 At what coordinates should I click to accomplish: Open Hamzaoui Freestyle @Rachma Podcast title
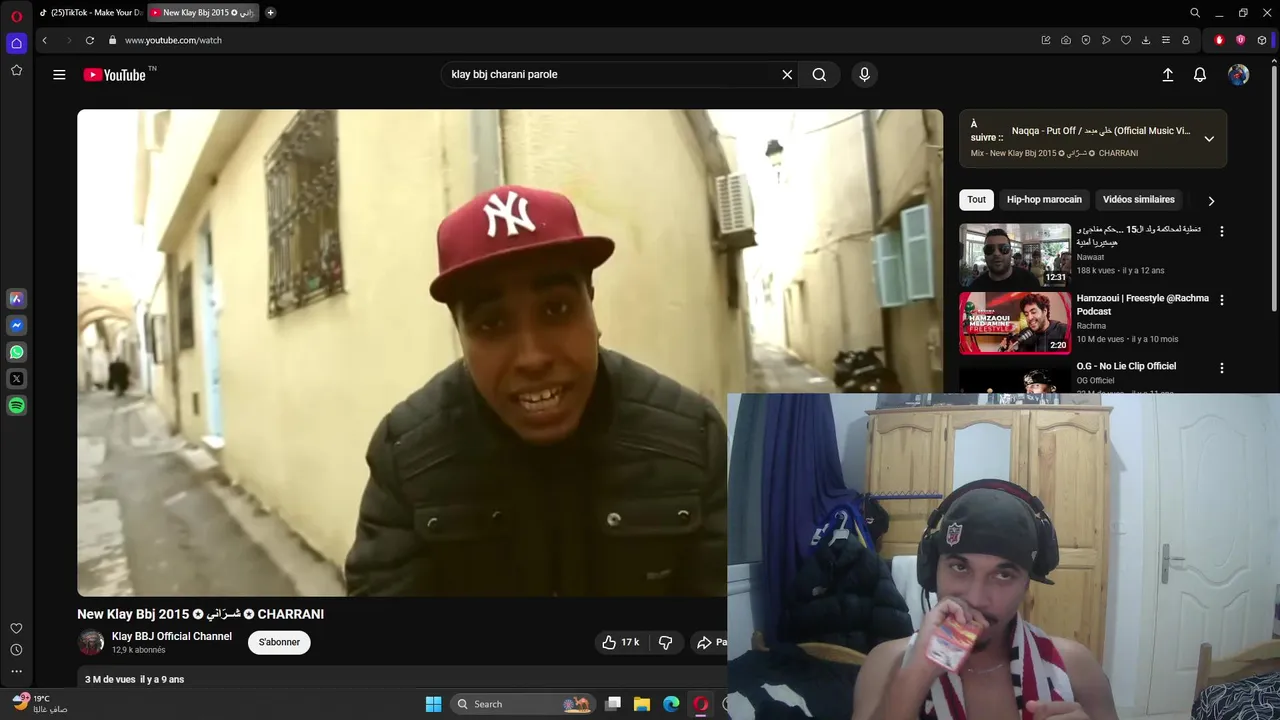[1142, 305]
